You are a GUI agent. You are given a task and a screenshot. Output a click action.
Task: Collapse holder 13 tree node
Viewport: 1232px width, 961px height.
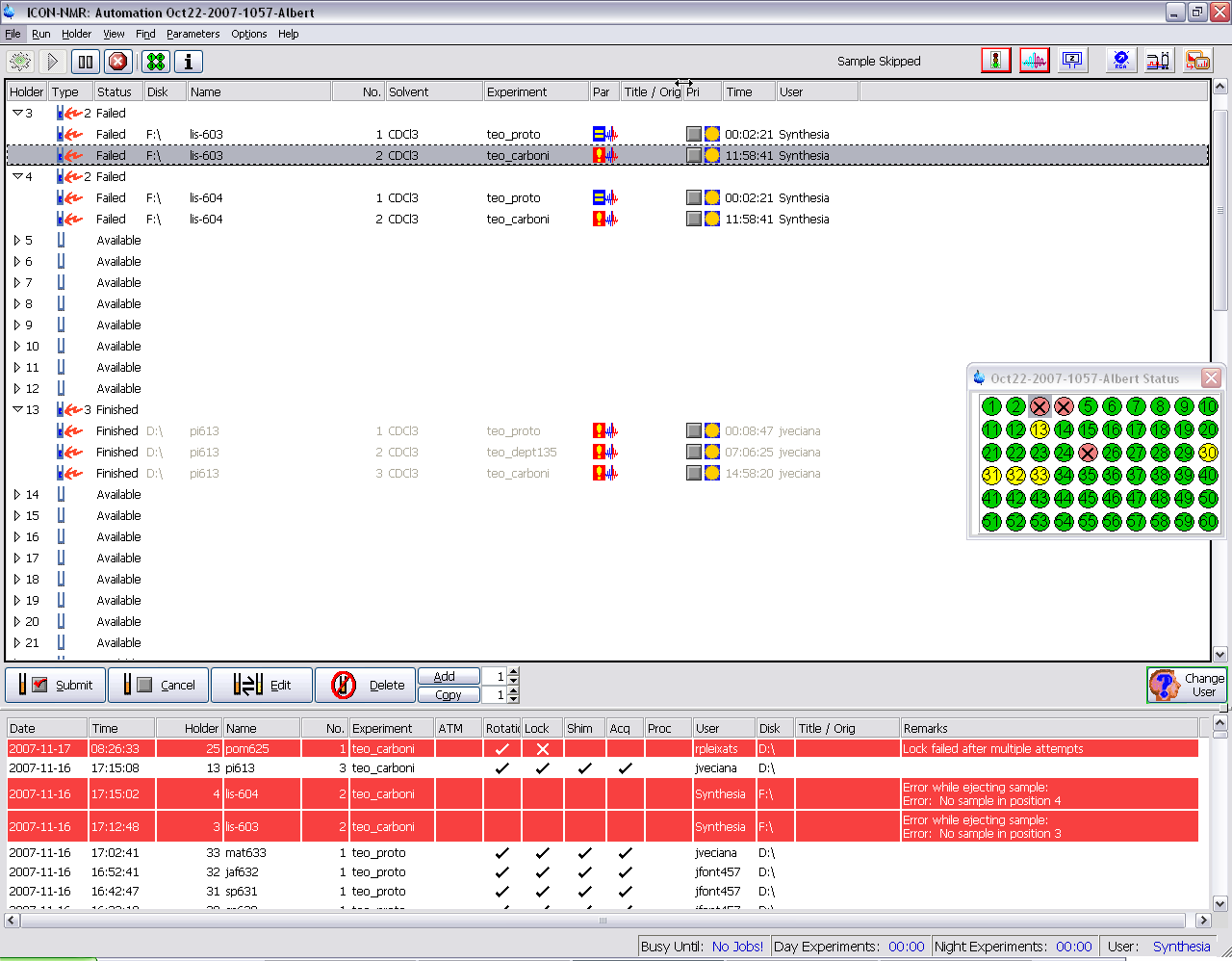tap(17, 409)
